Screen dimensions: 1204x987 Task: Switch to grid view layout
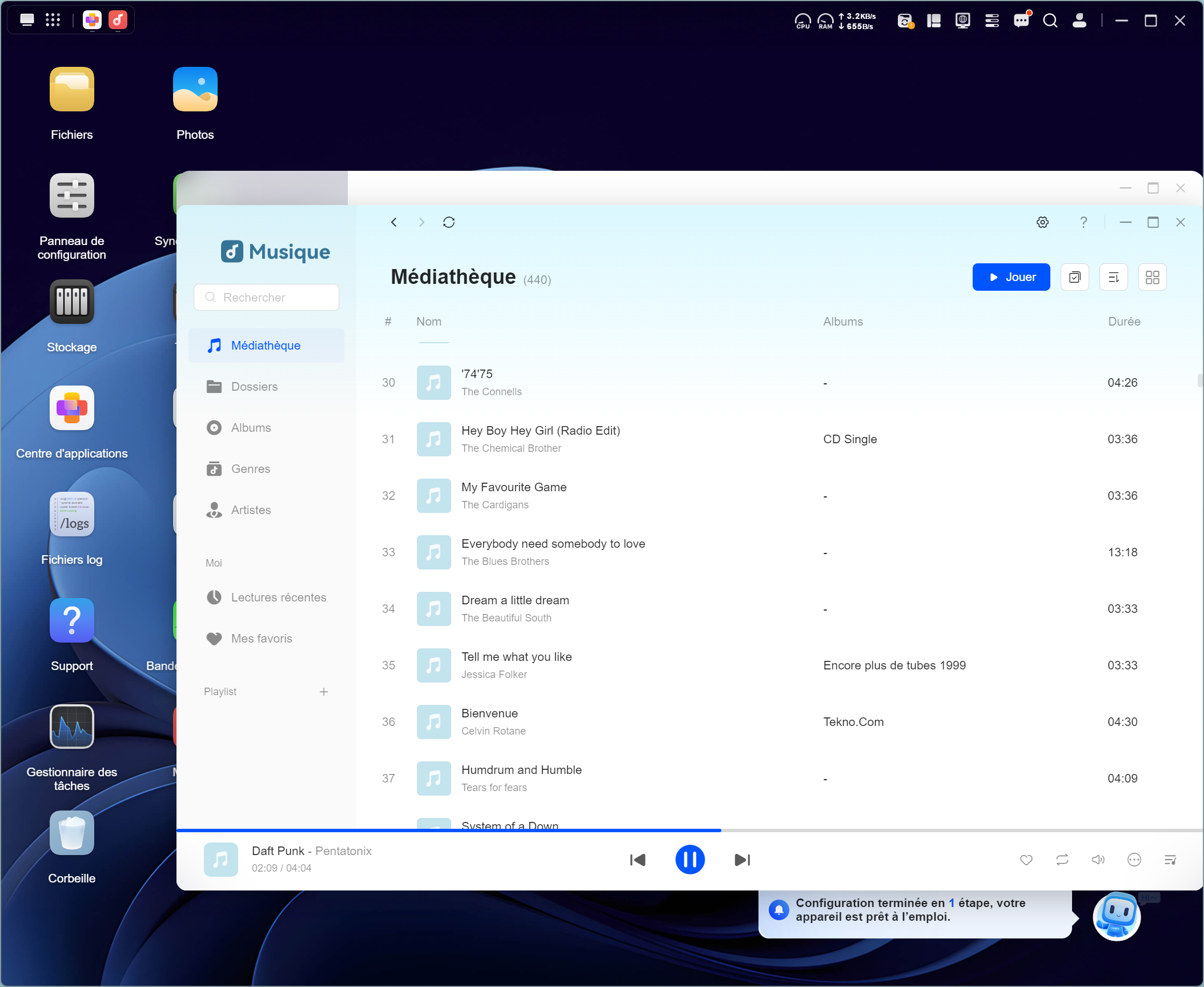[1153, 277]
